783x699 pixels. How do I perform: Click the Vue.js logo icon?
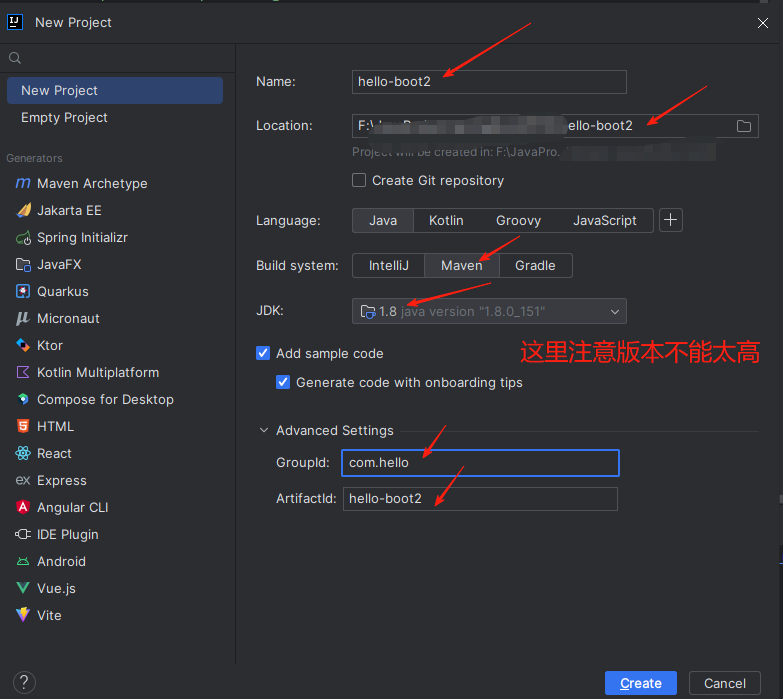click(x=23, y=588)
